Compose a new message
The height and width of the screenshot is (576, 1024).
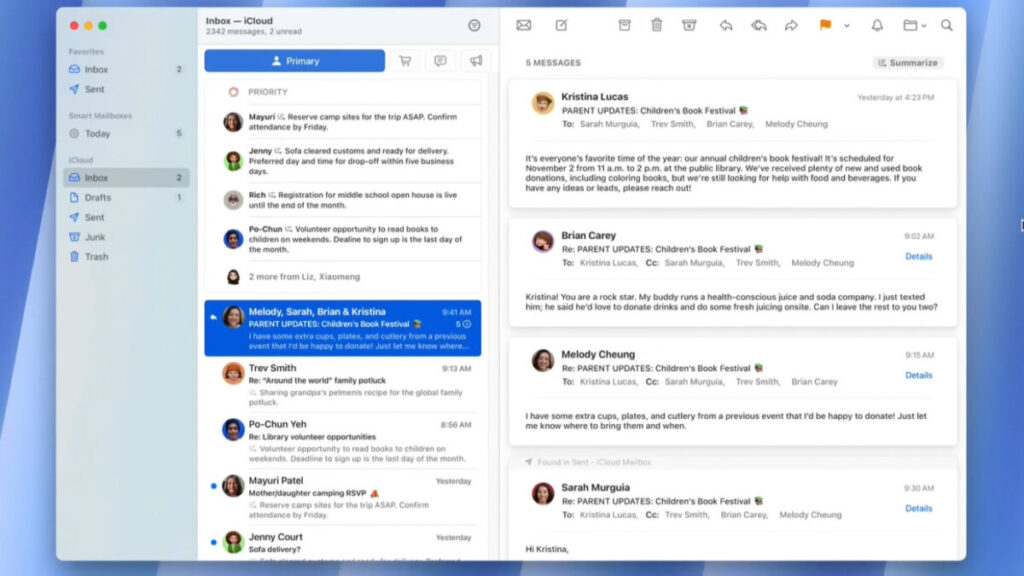[562, 25]
